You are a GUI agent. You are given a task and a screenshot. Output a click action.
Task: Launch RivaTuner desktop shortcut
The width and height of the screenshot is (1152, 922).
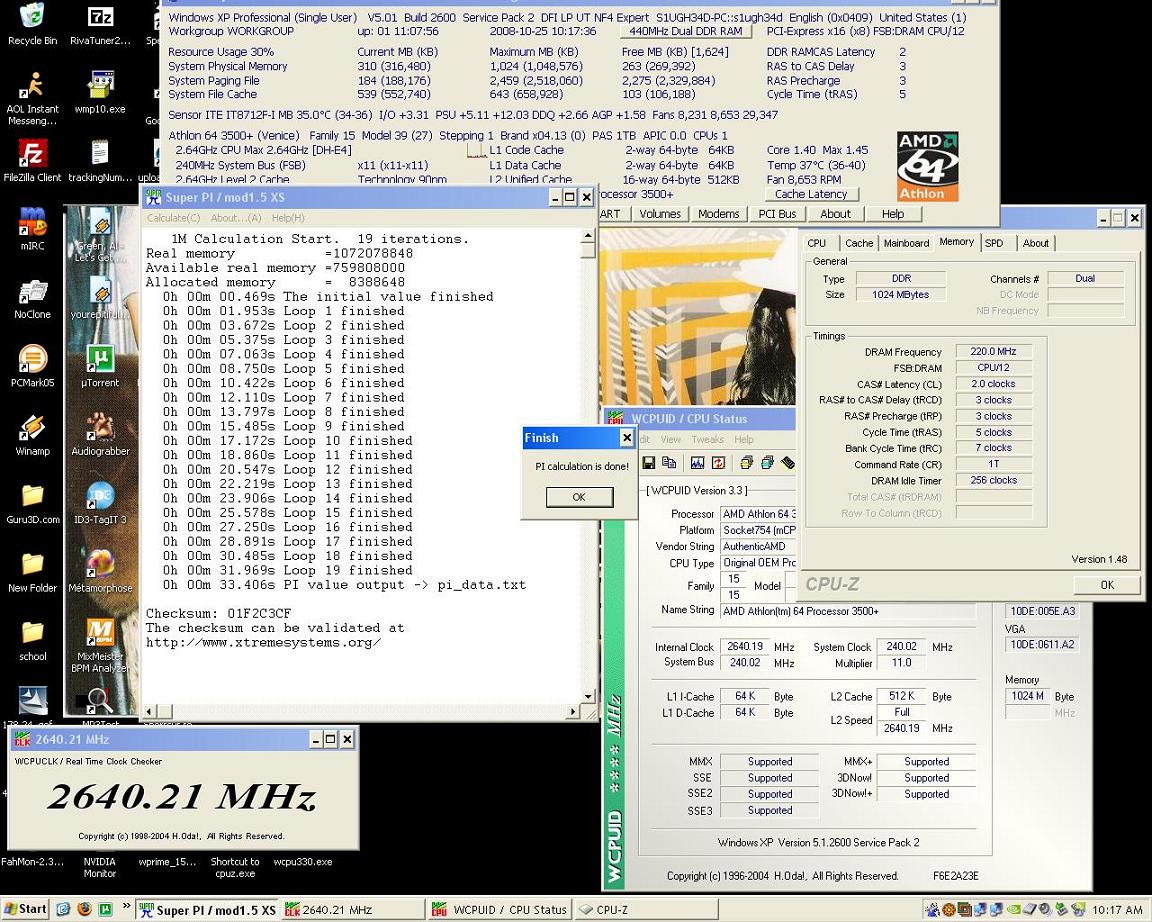pyautogui.click(x=100, y=22)
